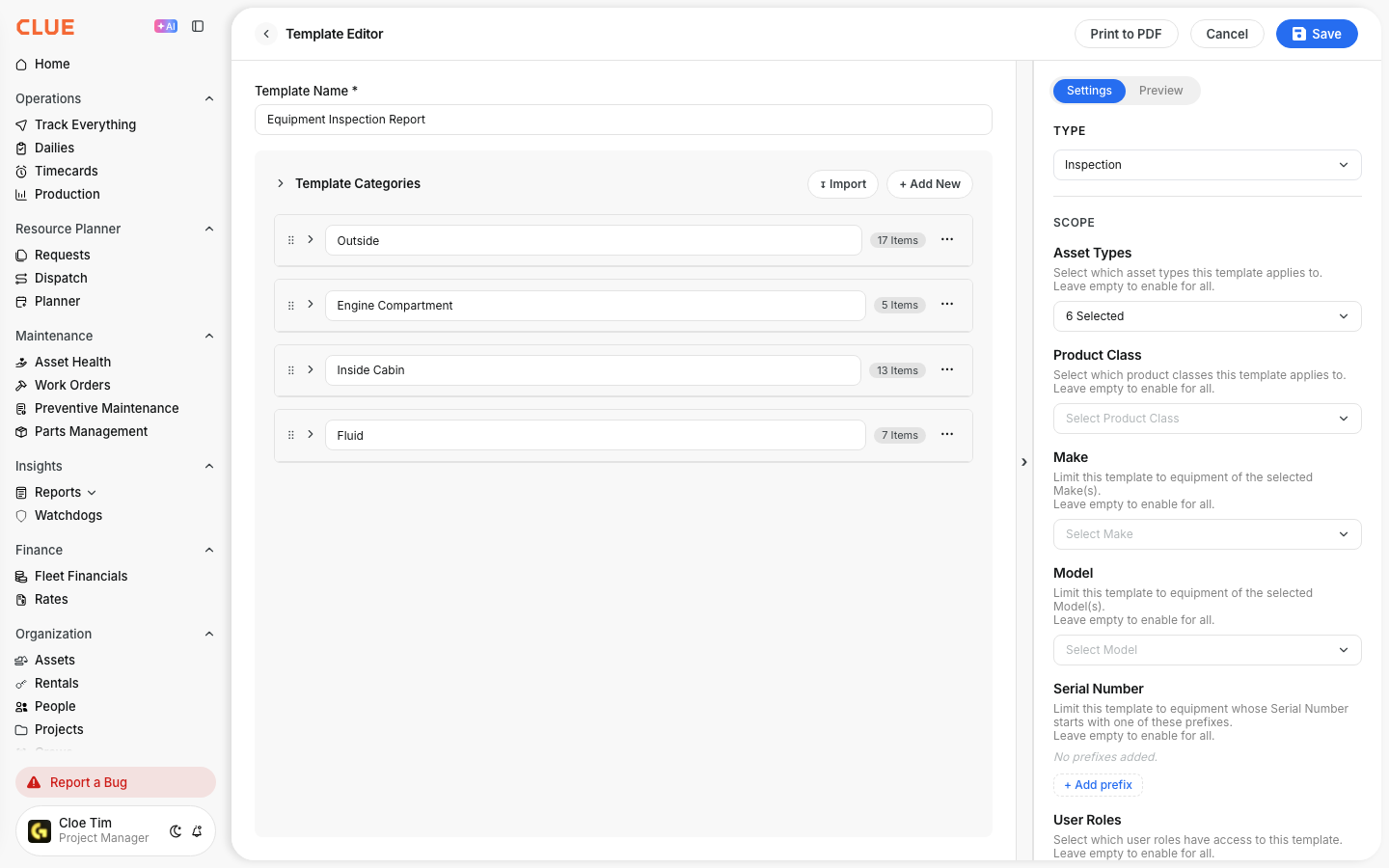Collapse the right settings panel
Screen dimensions: 1389x868
pos(1024,462)
